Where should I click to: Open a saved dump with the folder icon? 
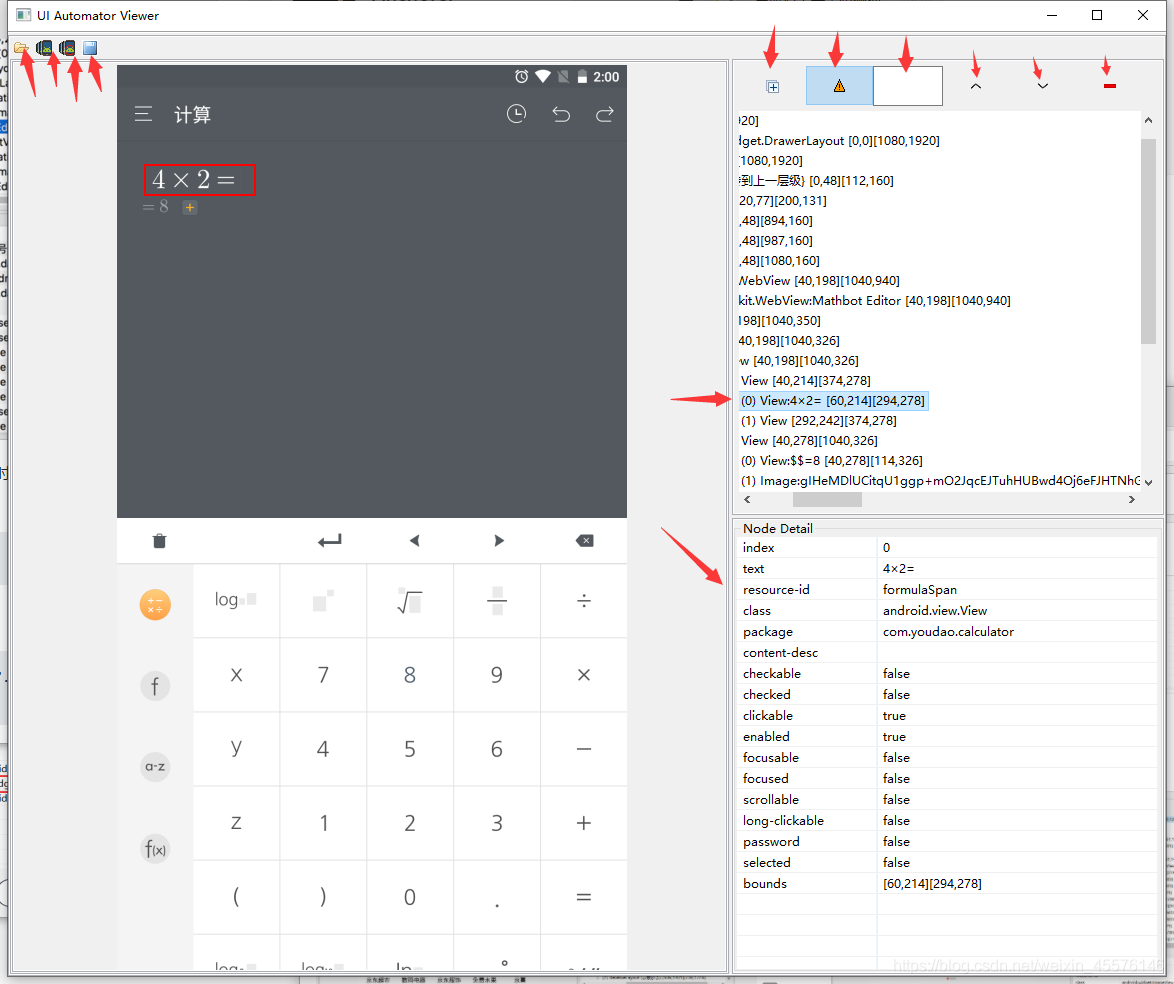click(21, 48)
